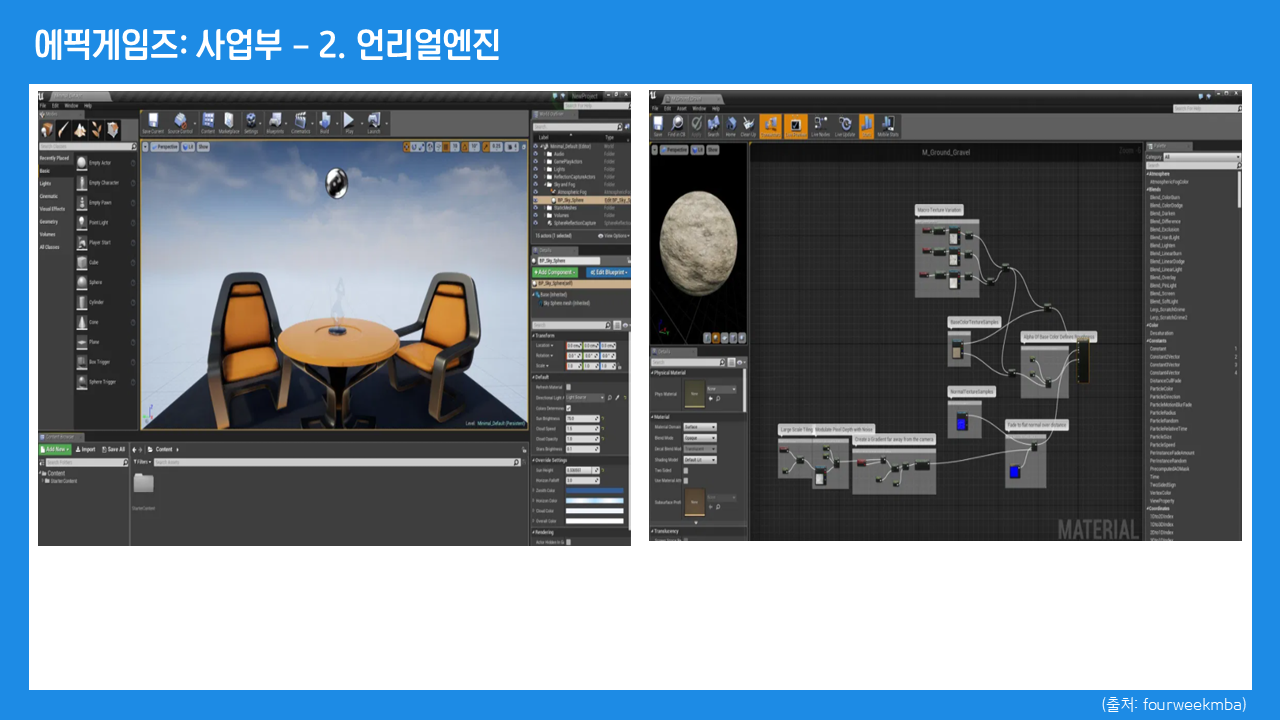Select the Geometry category in Modes panel
The height and width of the screenshot is (720, 1280).
click(x=49, y=221)
